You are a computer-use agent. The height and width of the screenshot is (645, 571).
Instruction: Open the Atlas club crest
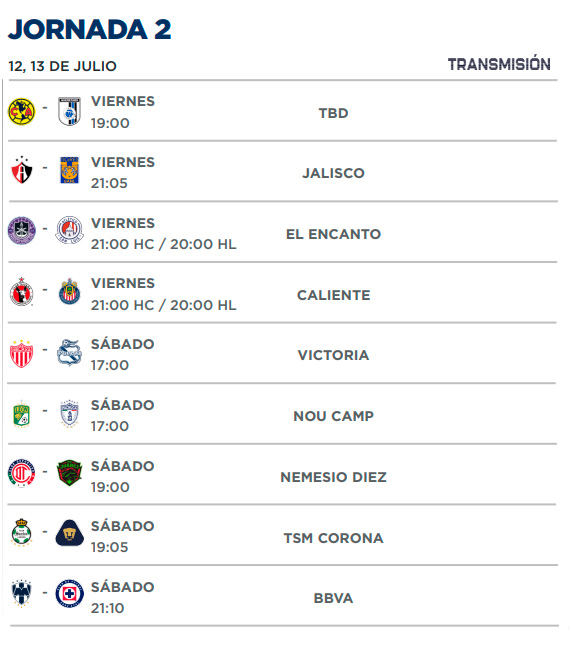tap(21, 169)
